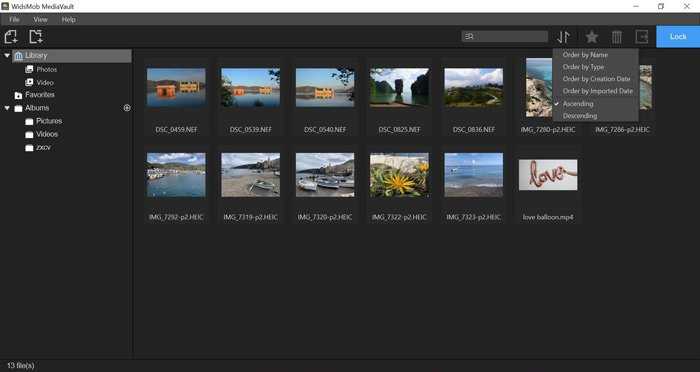This screenshot has width=700, height=372.
Task: Click the Favorites folder icon
Action: pyautogui.click(x=18, y=95)
